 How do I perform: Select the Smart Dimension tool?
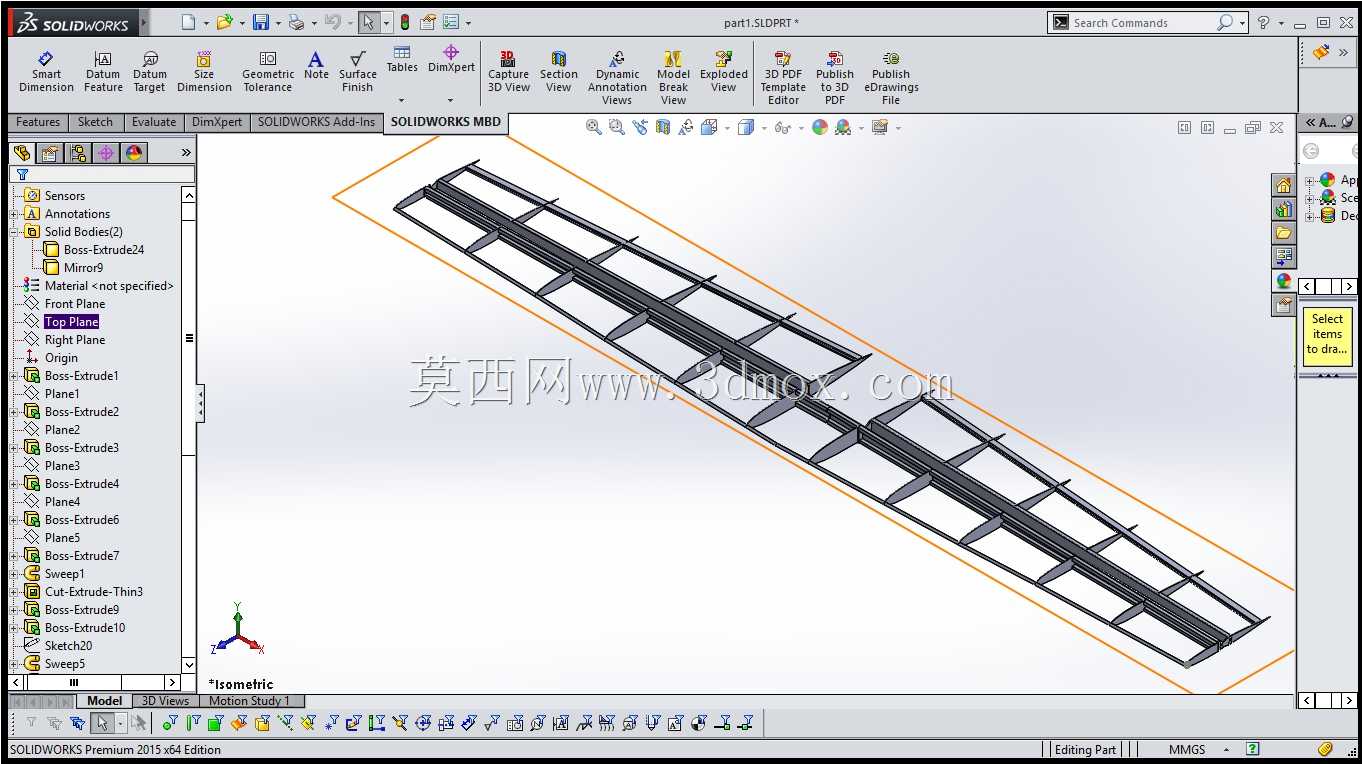(x=46, y=72)
